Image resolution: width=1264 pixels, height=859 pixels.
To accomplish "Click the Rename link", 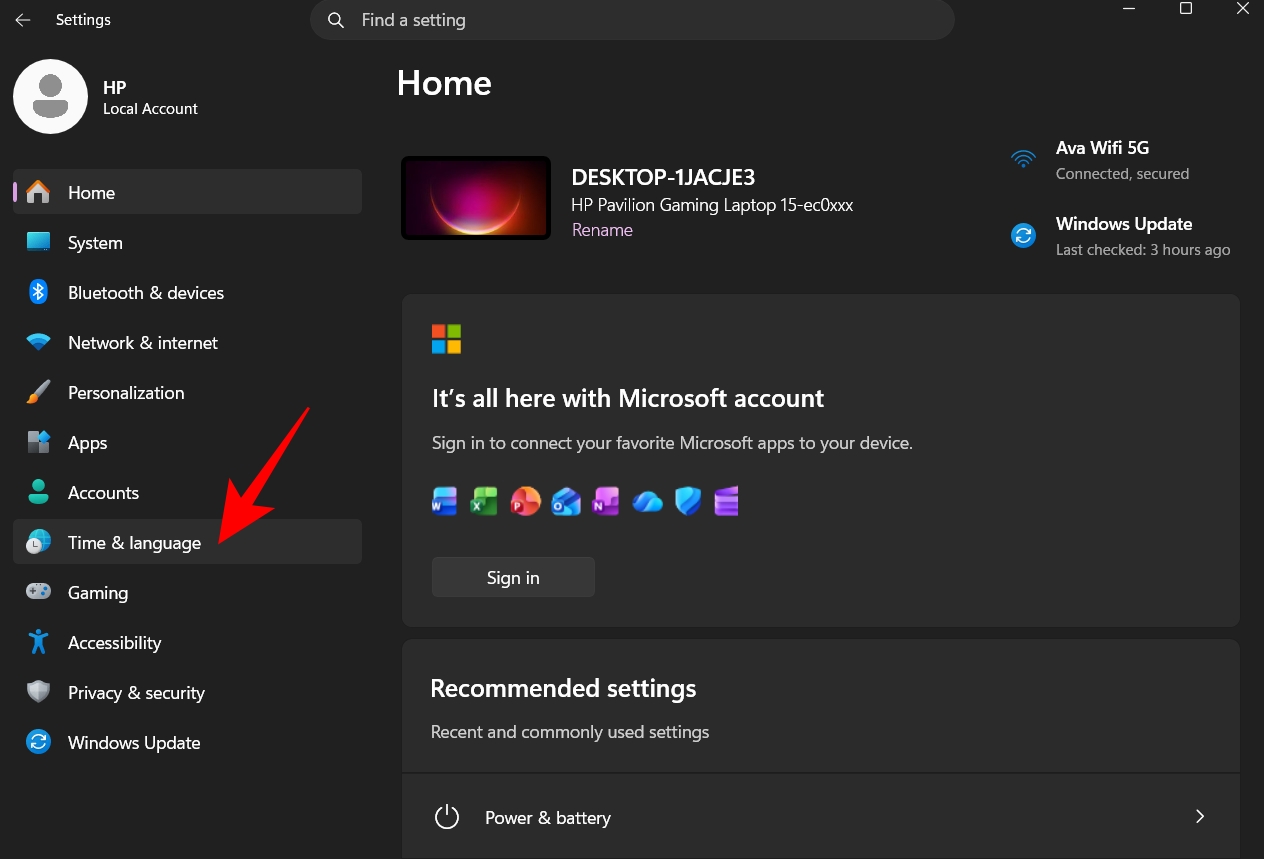I will pos(602,230).
